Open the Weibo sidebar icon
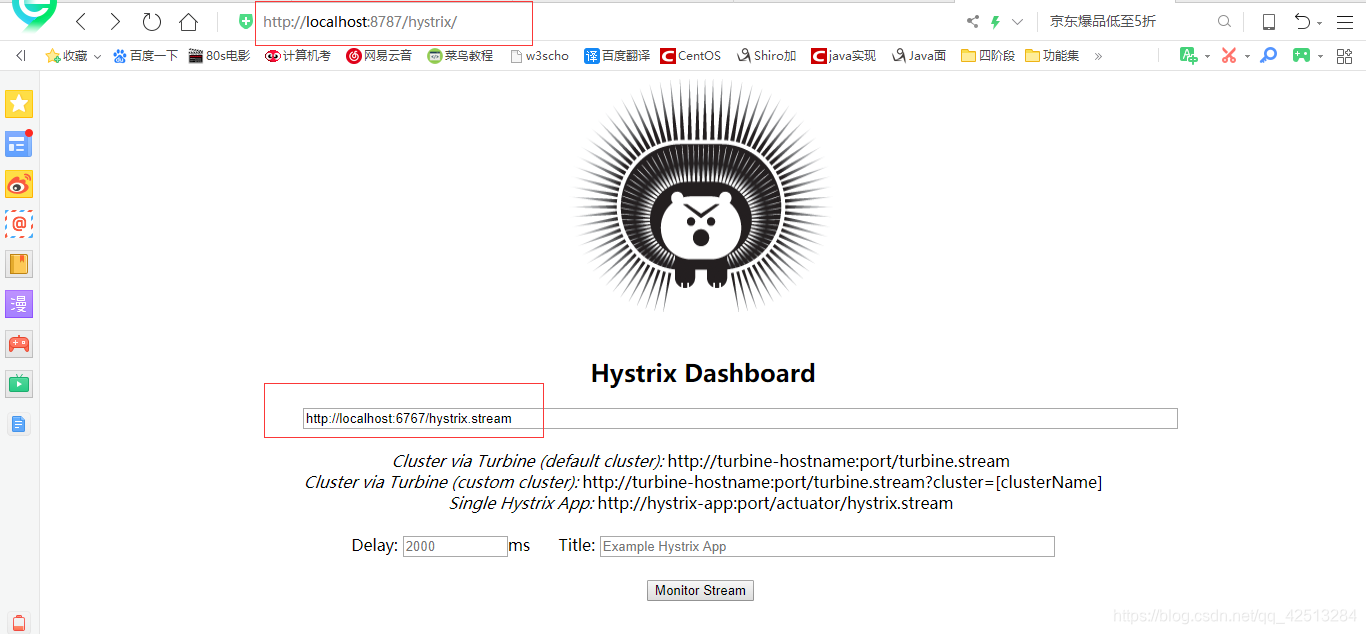This screenshot has width=1366, height=634. pyautogui.click(x=19, y=184)
